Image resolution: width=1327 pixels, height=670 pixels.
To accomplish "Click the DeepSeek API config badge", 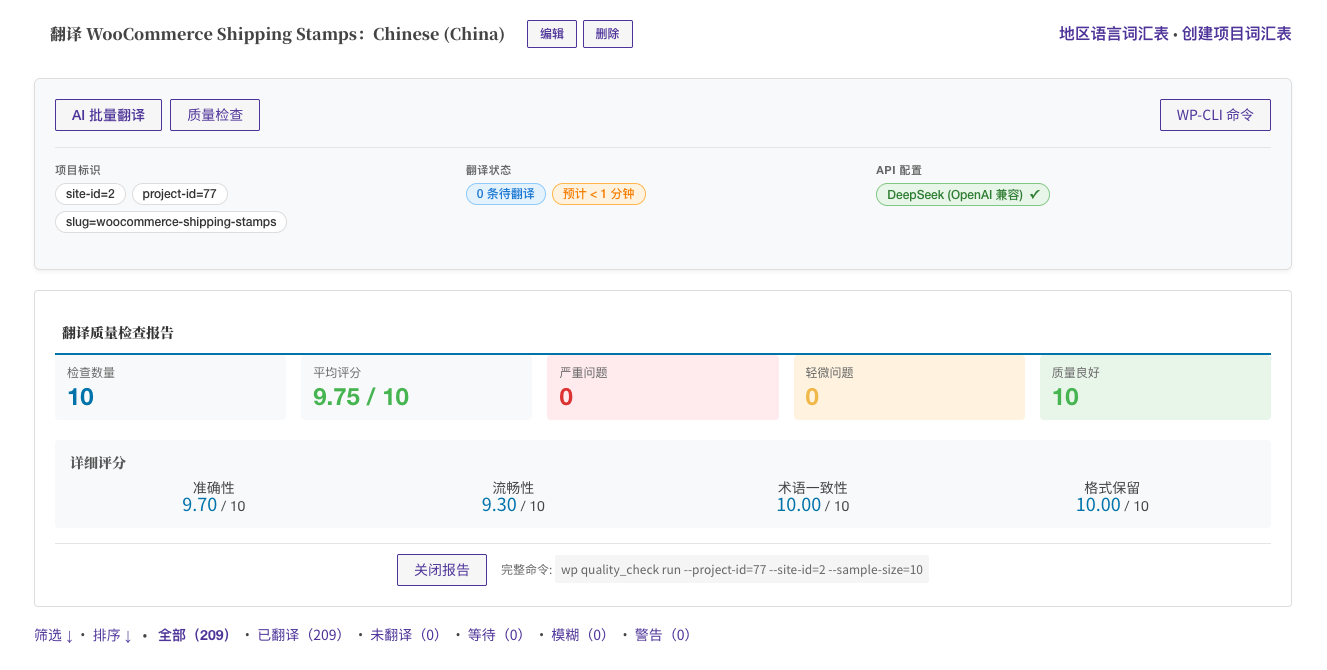I will click(x=962, y=195).
